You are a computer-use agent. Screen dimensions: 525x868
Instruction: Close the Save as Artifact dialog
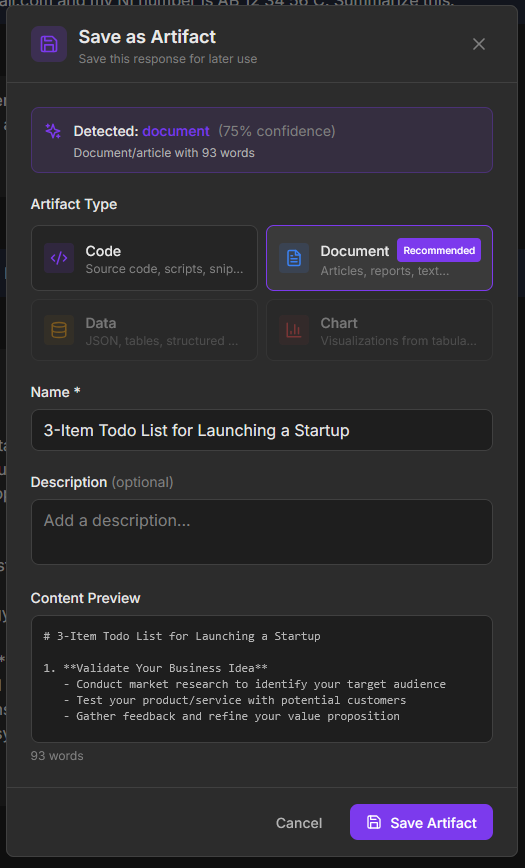pos(478,44)
